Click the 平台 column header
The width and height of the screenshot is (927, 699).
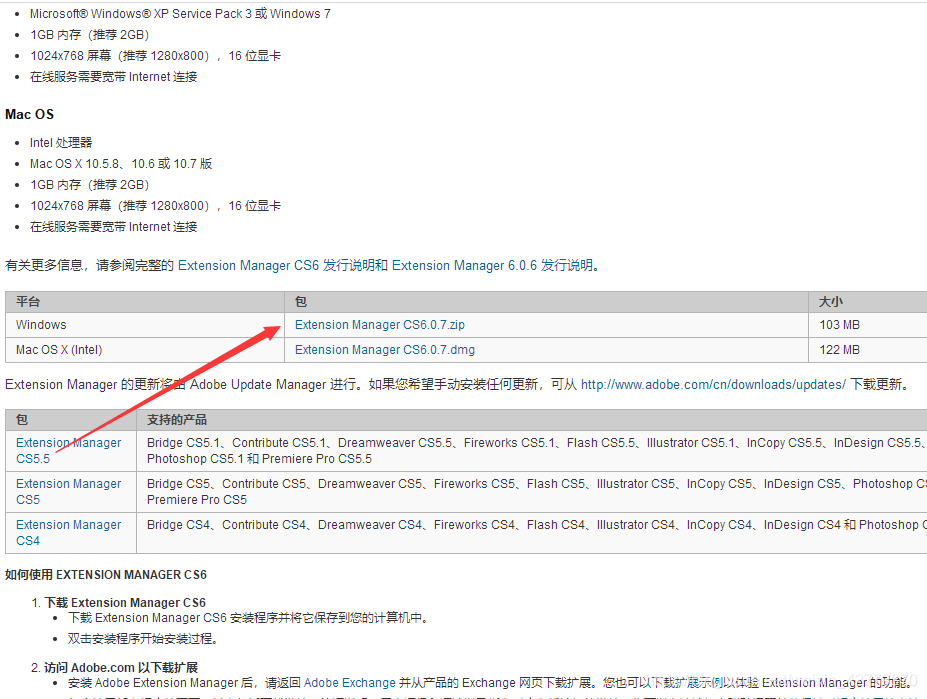coord(145,302)
